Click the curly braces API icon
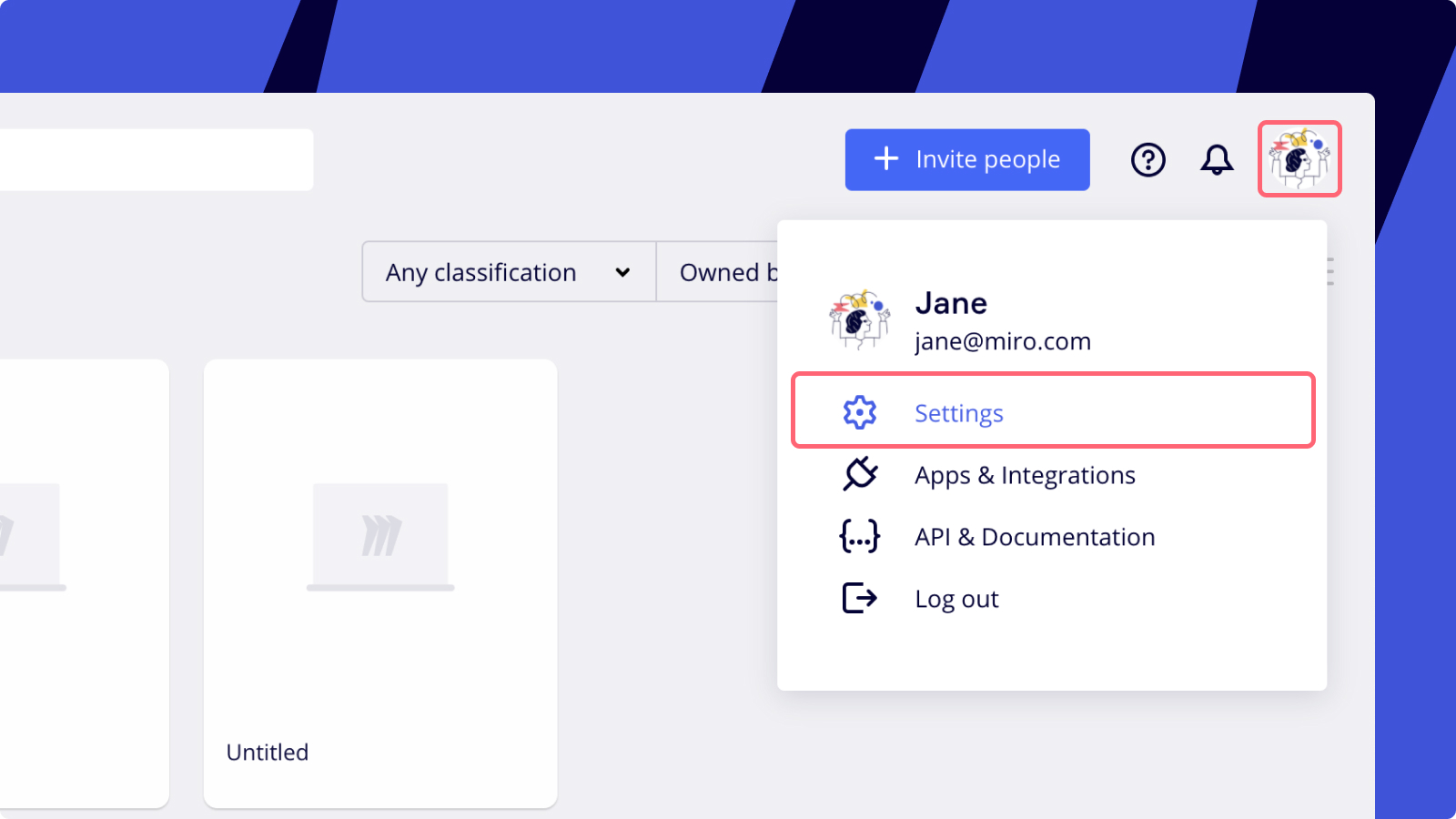The height and width of the screenshot is (819, 1456). tap(859, 536)
